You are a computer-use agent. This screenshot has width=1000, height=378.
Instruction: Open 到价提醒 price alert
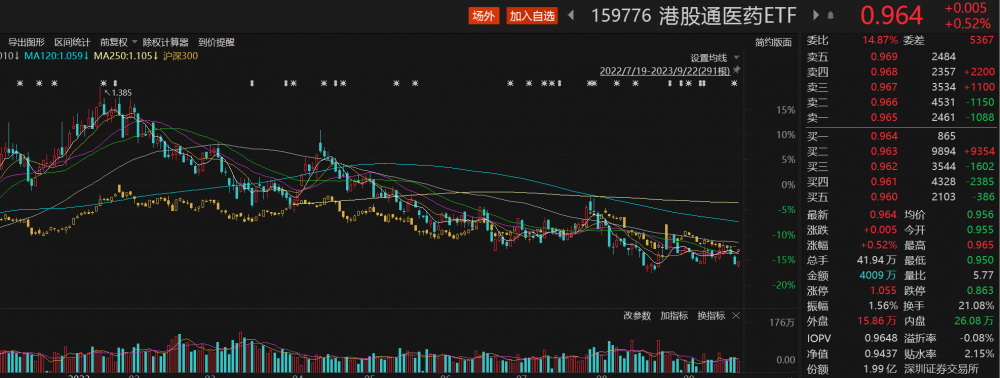click(216, 43)
